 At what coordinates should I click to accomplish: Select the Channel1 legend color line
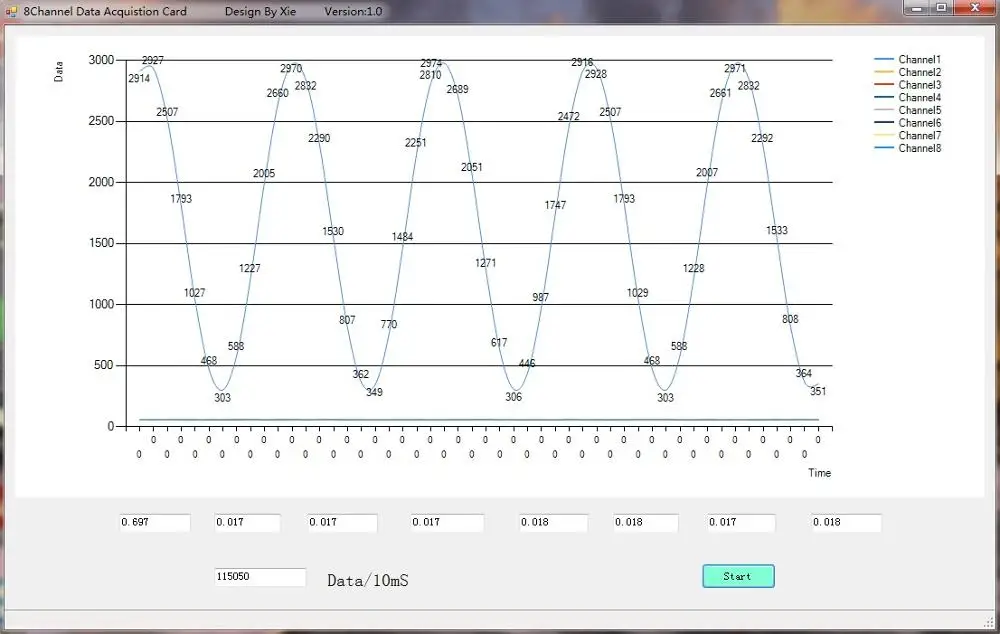click(x=883, y=59)
